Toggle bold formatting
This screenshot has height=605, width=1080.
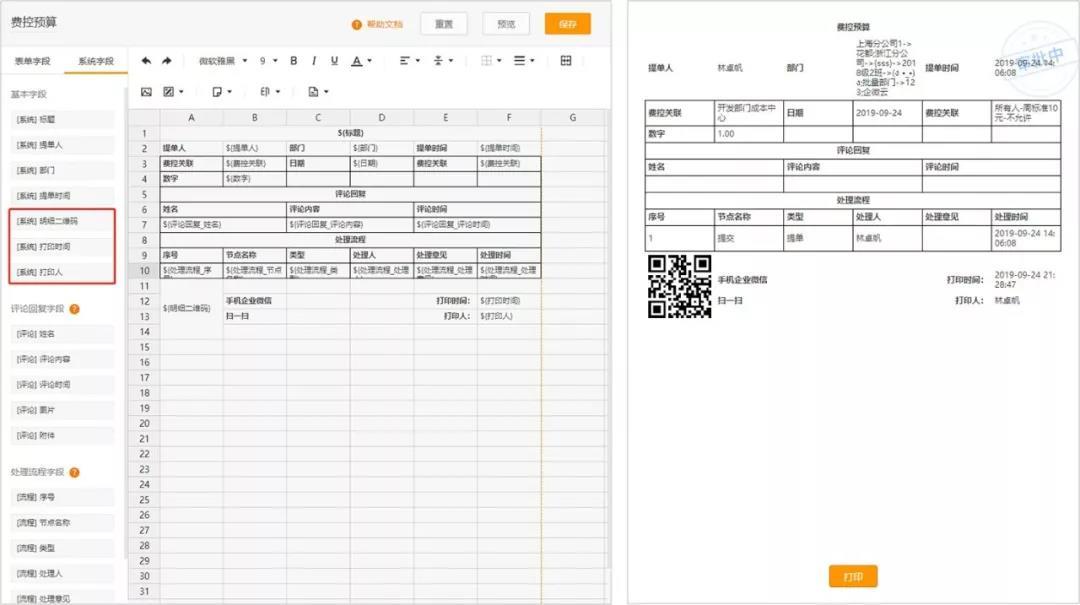[293, 61]
